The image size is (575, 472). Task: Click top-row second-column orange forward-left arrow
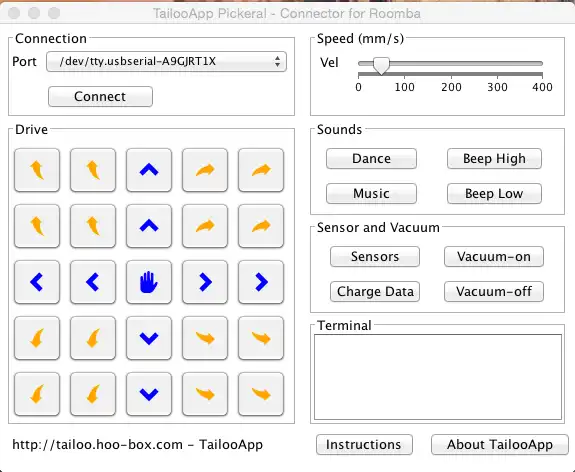coord(93,170)
